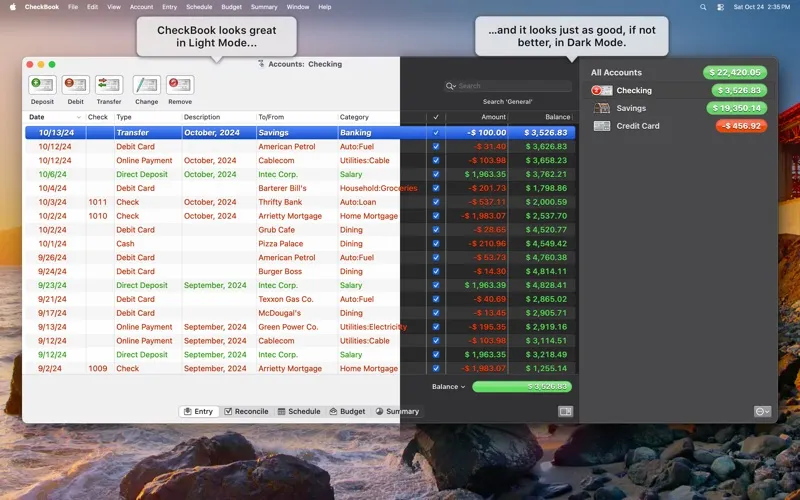
Task: Click 'Green Power Co.' payee cell
Action: point(288,327)
